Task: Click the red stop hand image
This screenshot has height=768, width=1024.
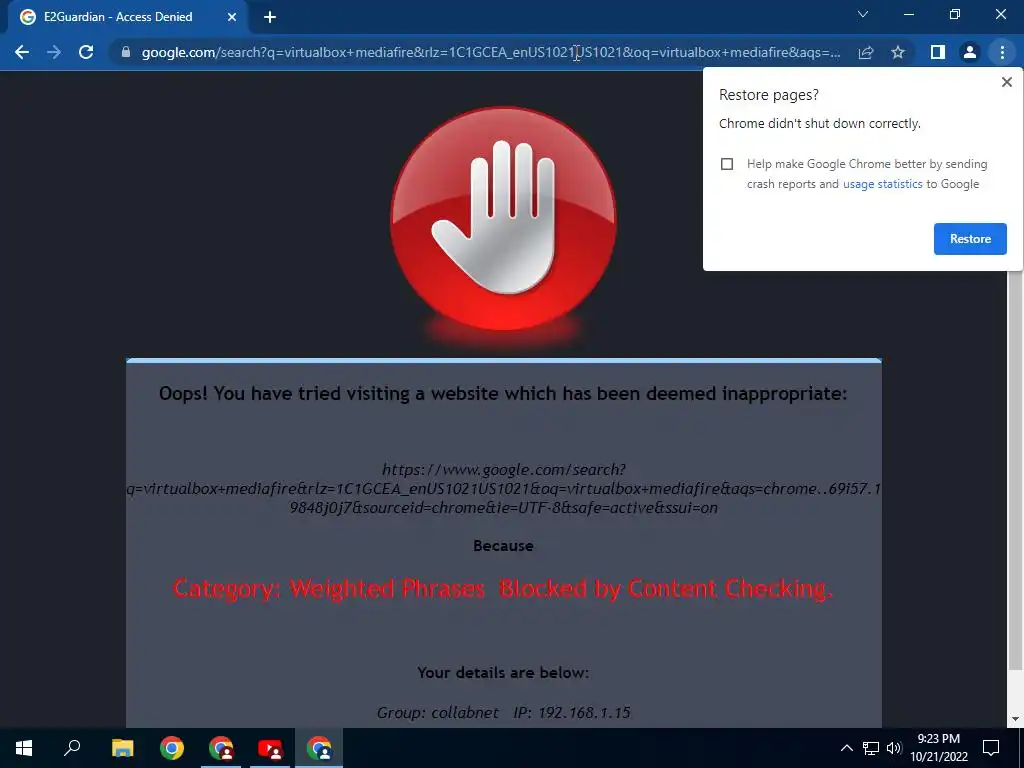Action: [x=503, y=219]
